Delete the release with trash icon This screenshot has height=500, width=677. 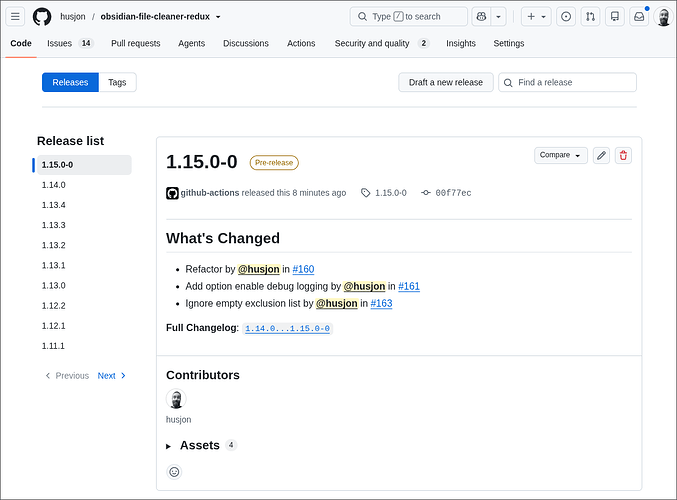(x=623, y=155)
